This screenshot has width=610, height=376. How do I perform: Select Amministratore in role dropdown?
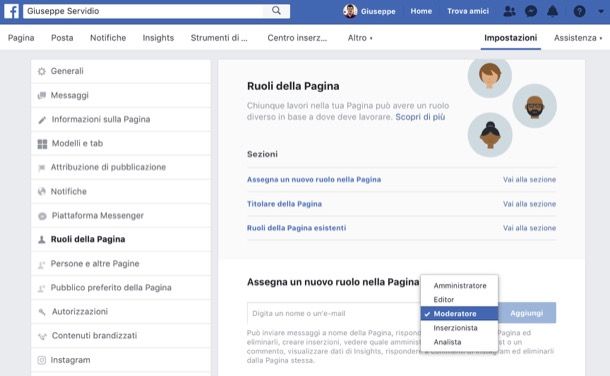459,286
